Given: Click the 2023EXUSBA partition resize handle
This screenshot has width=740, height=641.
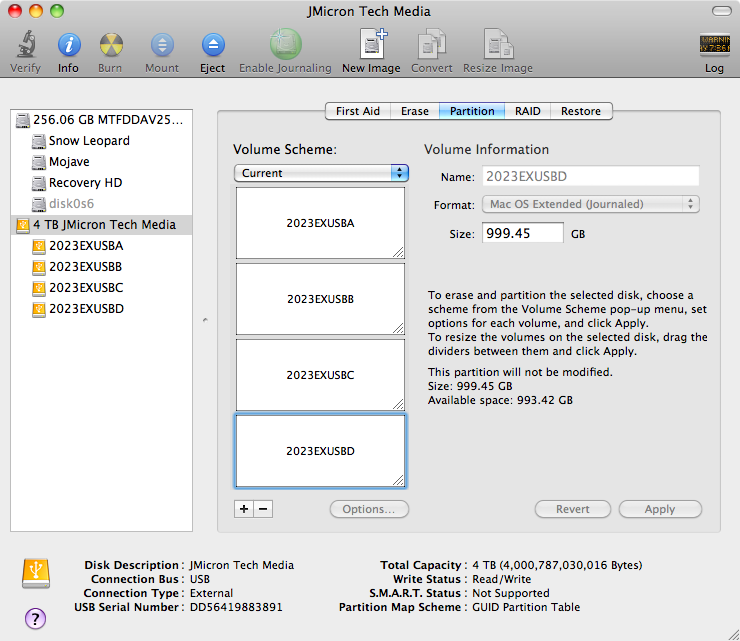Looking at the screenshot, I should [x=398, y=253].
